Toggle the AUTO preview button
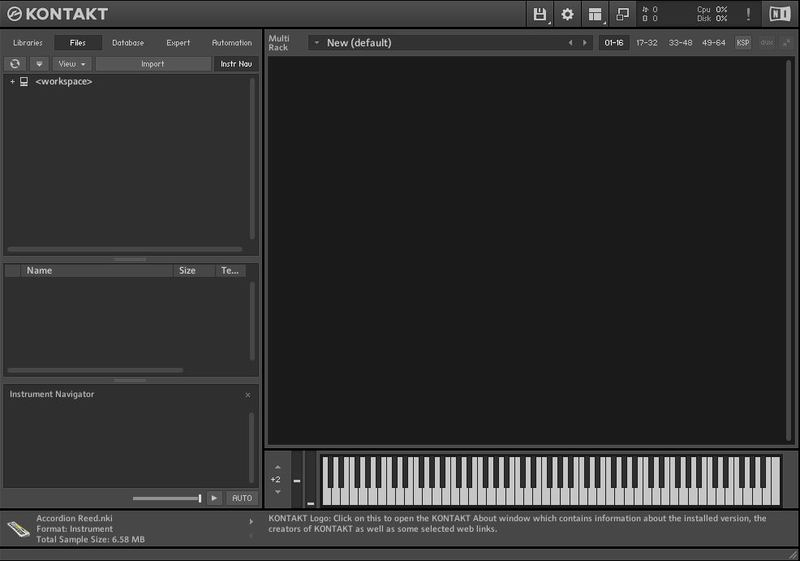The height and width of the screenshot is (561, 800). click(x=241, y=498)
